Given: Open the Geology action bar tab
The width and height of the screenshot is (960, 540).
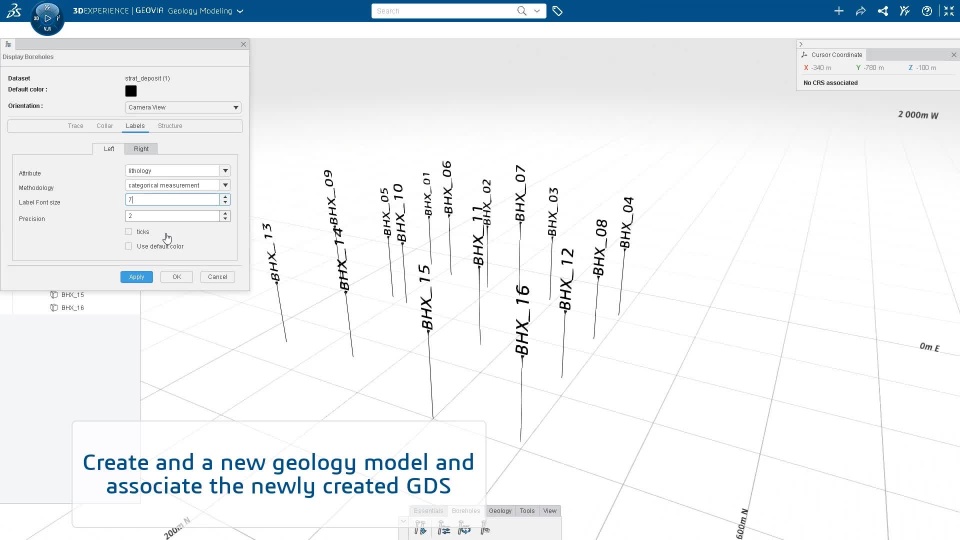Looking at the screenshot, I should click(500, 511).
